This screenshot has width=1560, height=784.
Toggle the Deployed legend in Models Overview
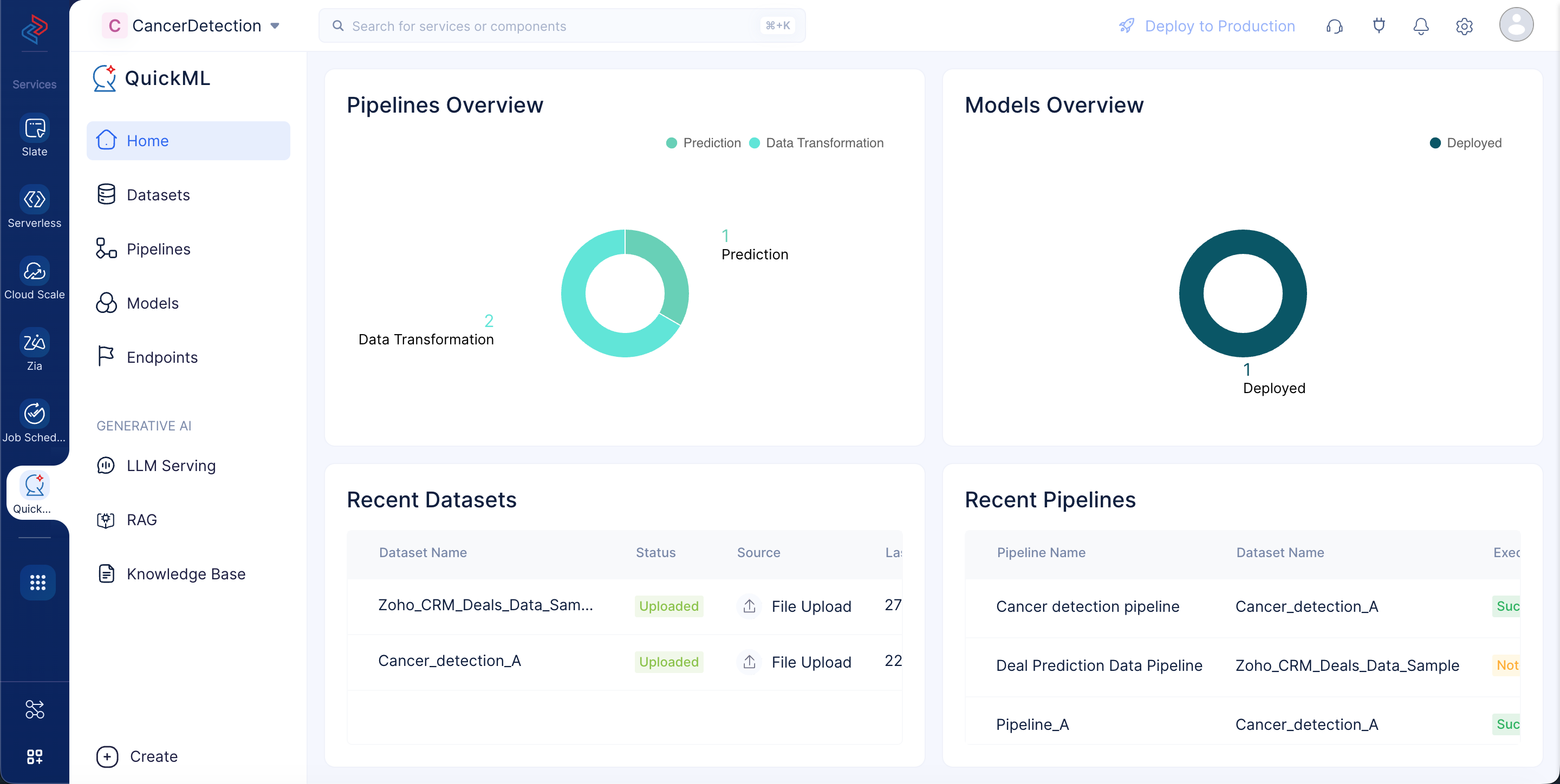(1466, 143)
